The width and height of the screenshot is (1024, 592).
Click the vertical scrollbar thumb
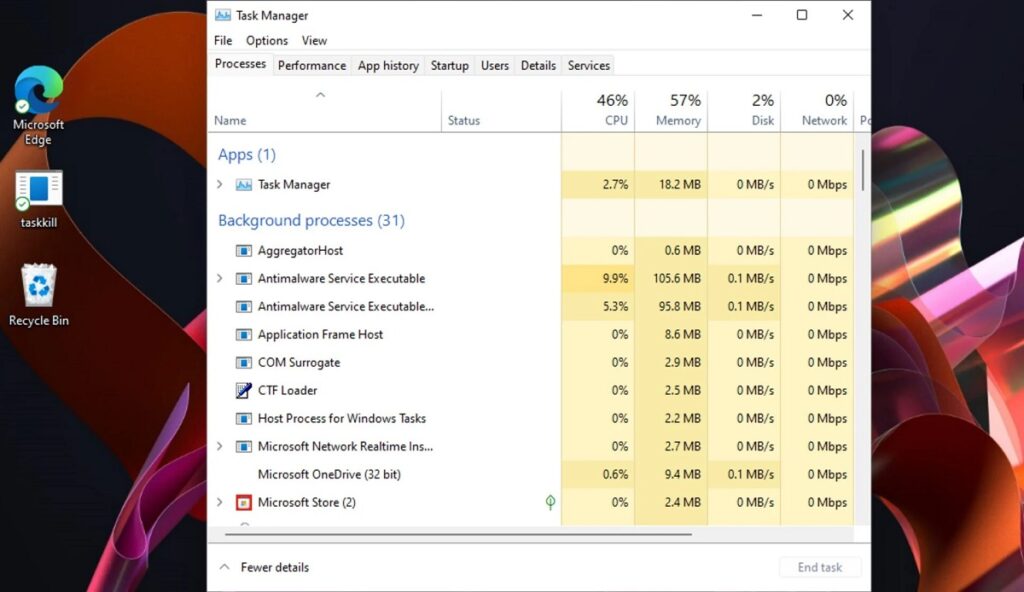point(863,170)
